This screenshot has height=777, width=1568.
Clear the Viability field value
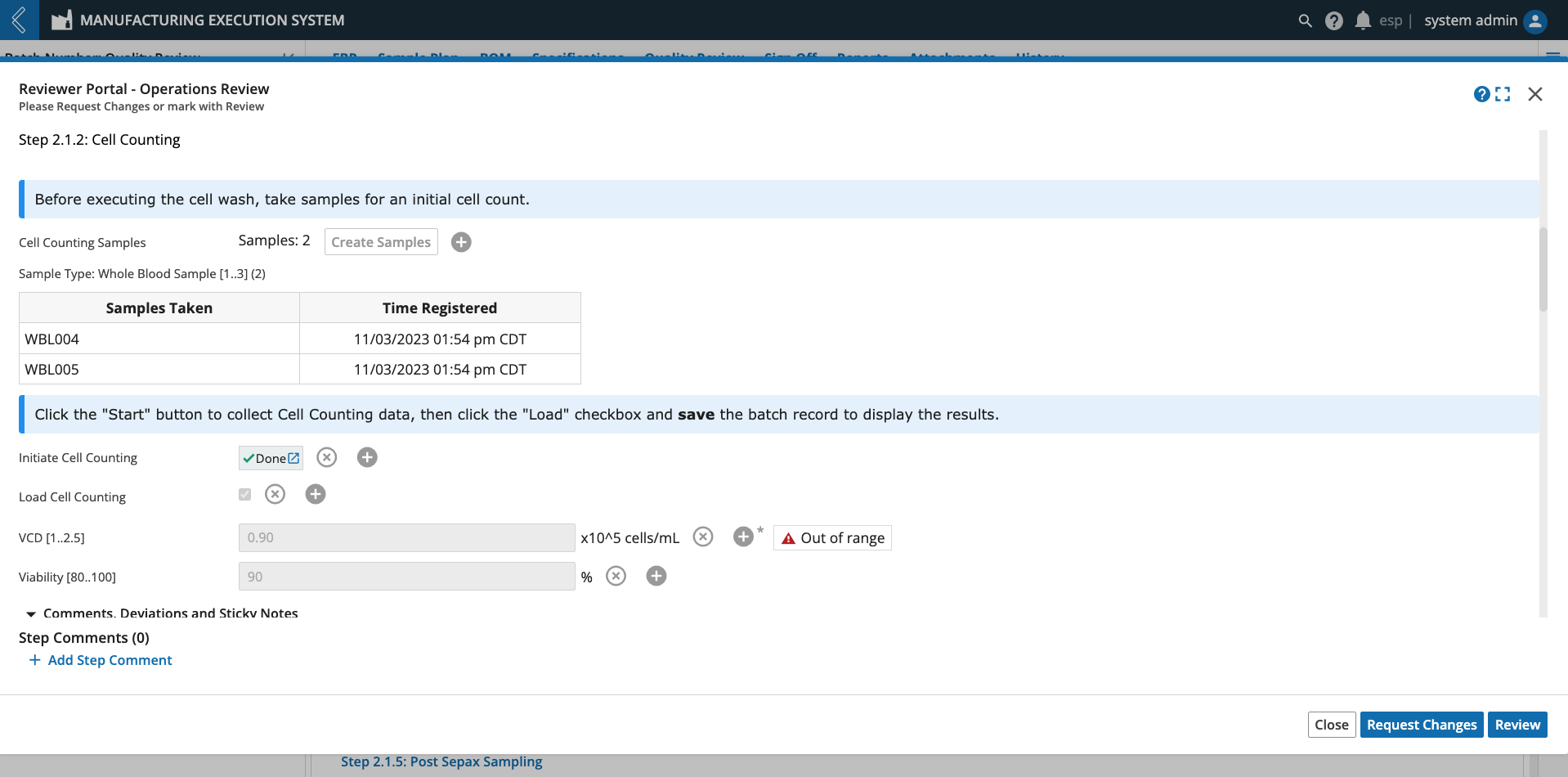pos(616,576)
